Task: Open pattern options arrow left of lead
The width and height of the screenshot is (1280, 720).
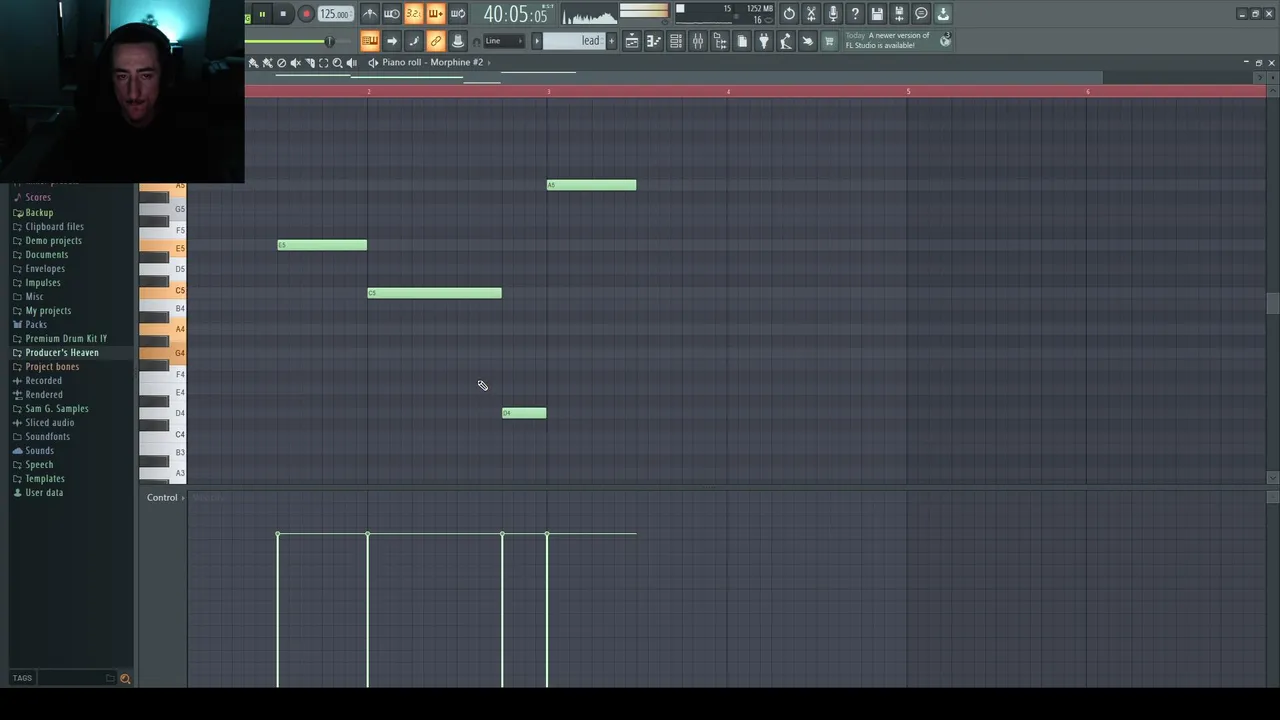Action: [x=537, y=41]
